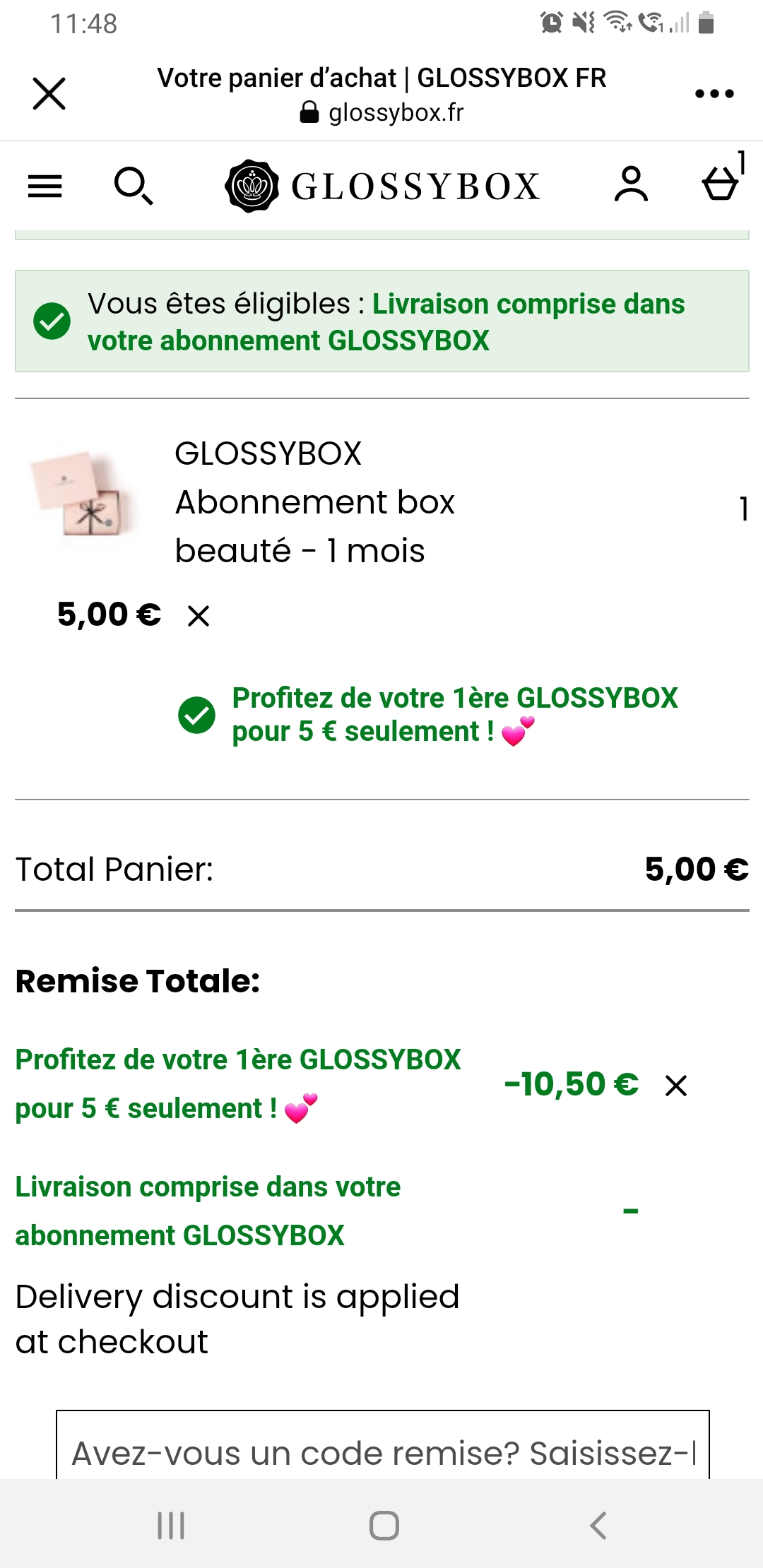Open the shopping basket icon

click(721, 182)
